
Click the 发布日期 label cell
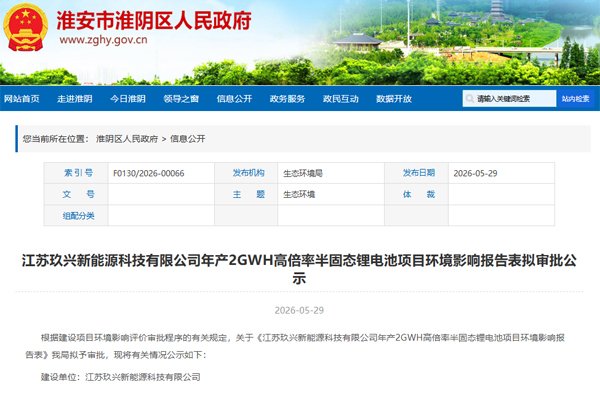pos(417,173)
